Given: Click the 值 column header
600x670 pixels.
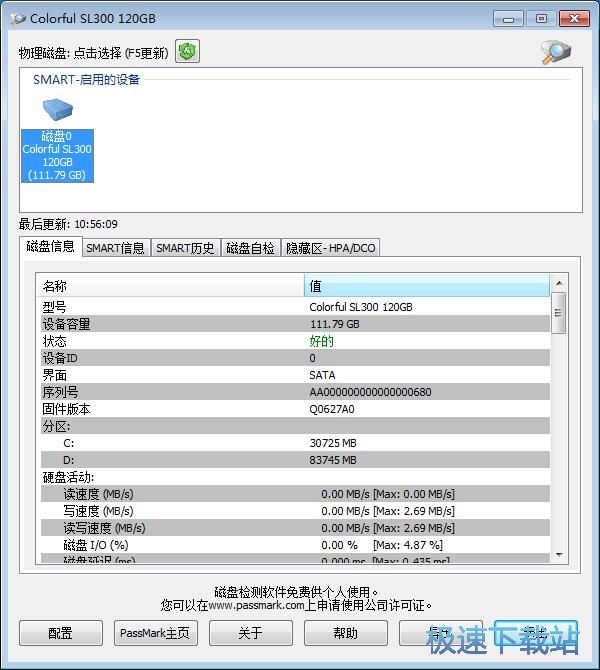Looking at the screenshot, I should [426, 286].
